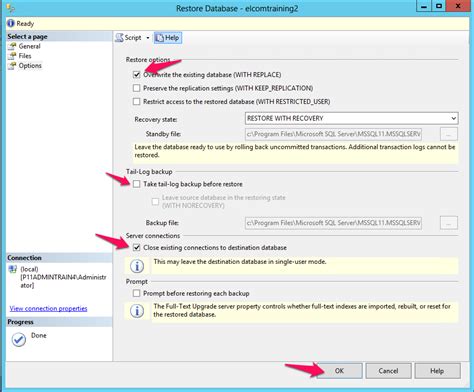Click the Full-Text Upgrade information text
The width and height of the screenshot is (474, 392).
[x=302, y=310]
